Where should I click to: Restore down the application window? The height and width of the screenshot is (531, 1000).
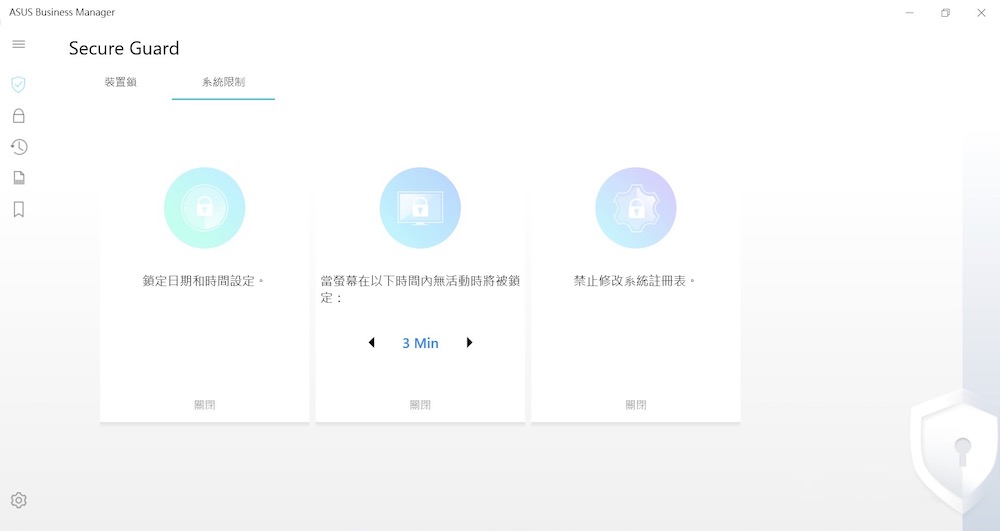coord(945,13)
